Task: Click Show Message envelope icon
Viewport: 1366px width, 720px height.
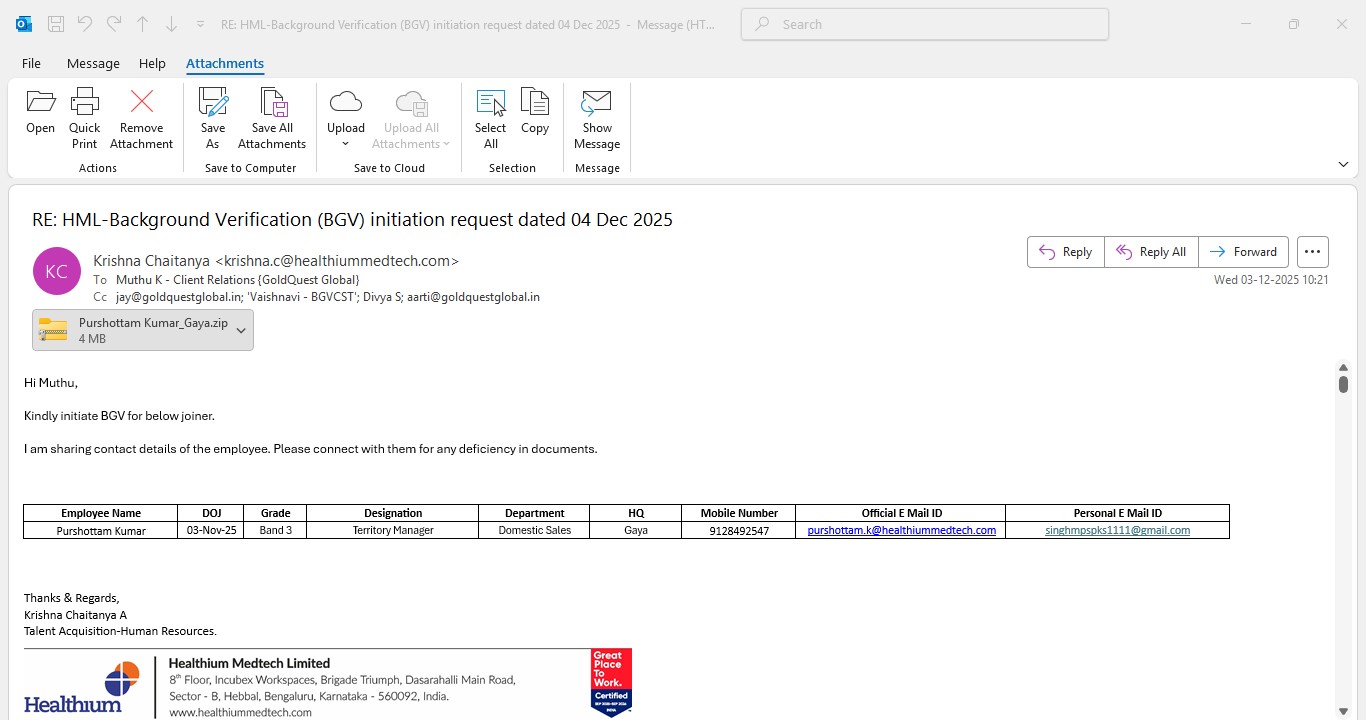Action: coord(597,118)
